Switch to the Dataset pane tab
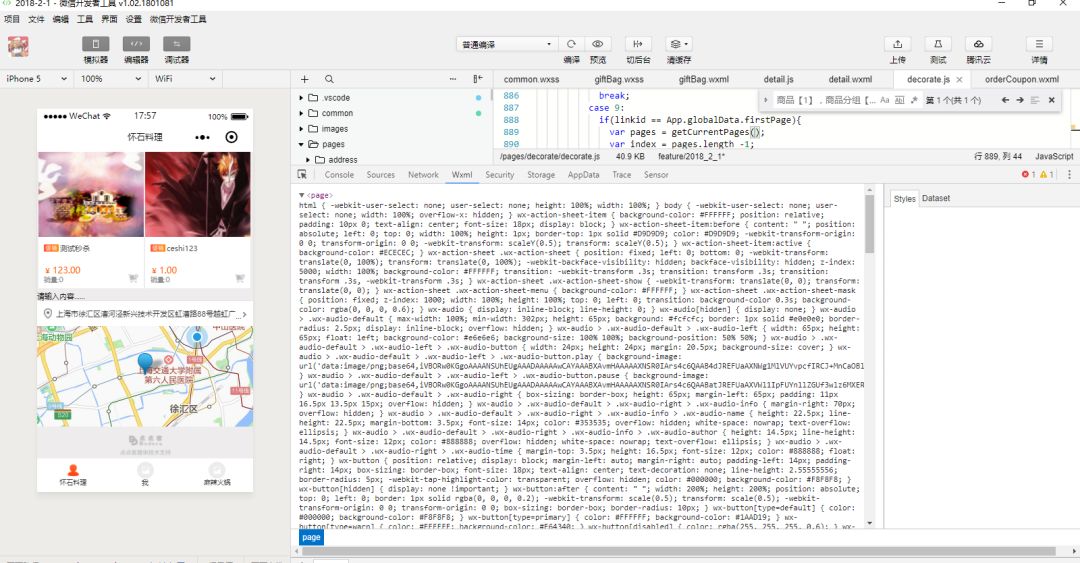 click(x=935, y=198)
